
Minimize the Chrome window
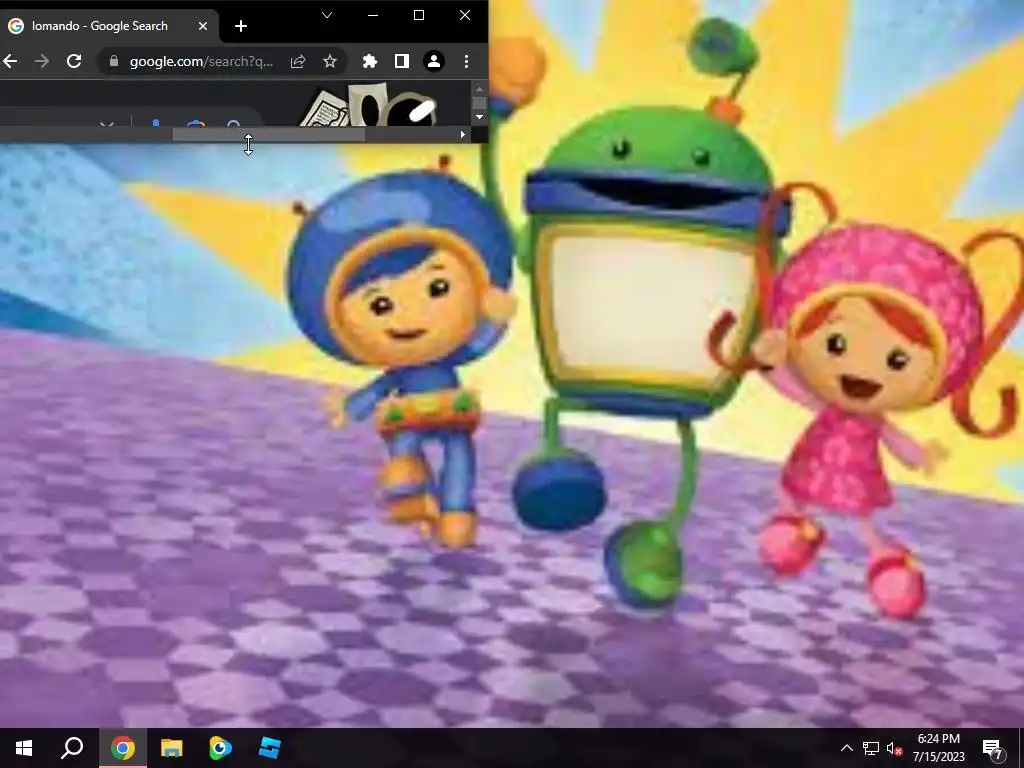click(x=373, y=15)
